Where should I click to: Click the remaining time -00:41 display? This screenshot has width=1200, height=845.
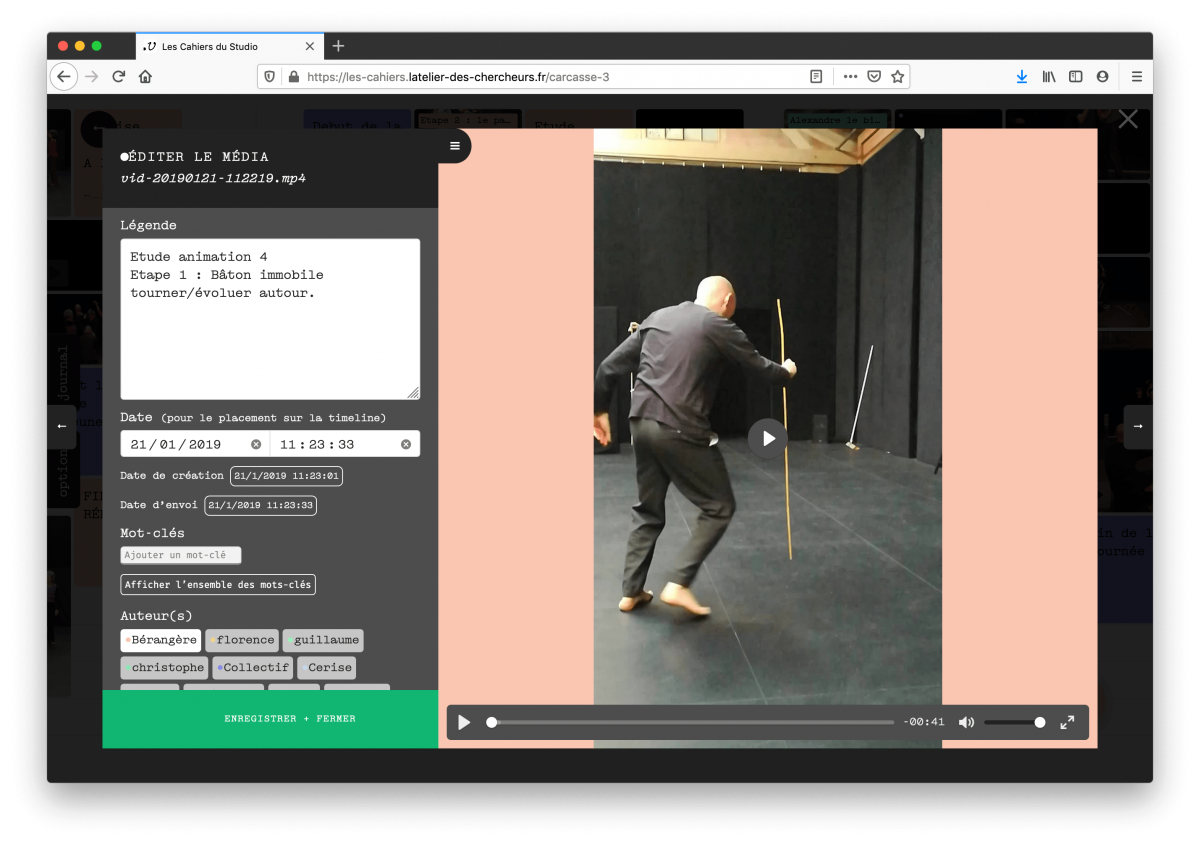pyautogui.click(x=924, y=722)
